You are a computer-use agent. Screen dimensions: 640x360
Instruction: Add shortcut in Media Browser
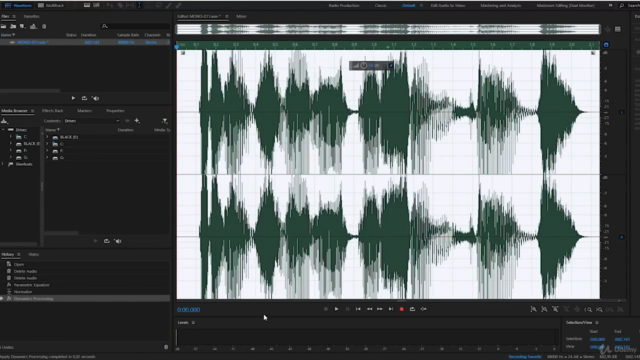click(x=137, y=121)
